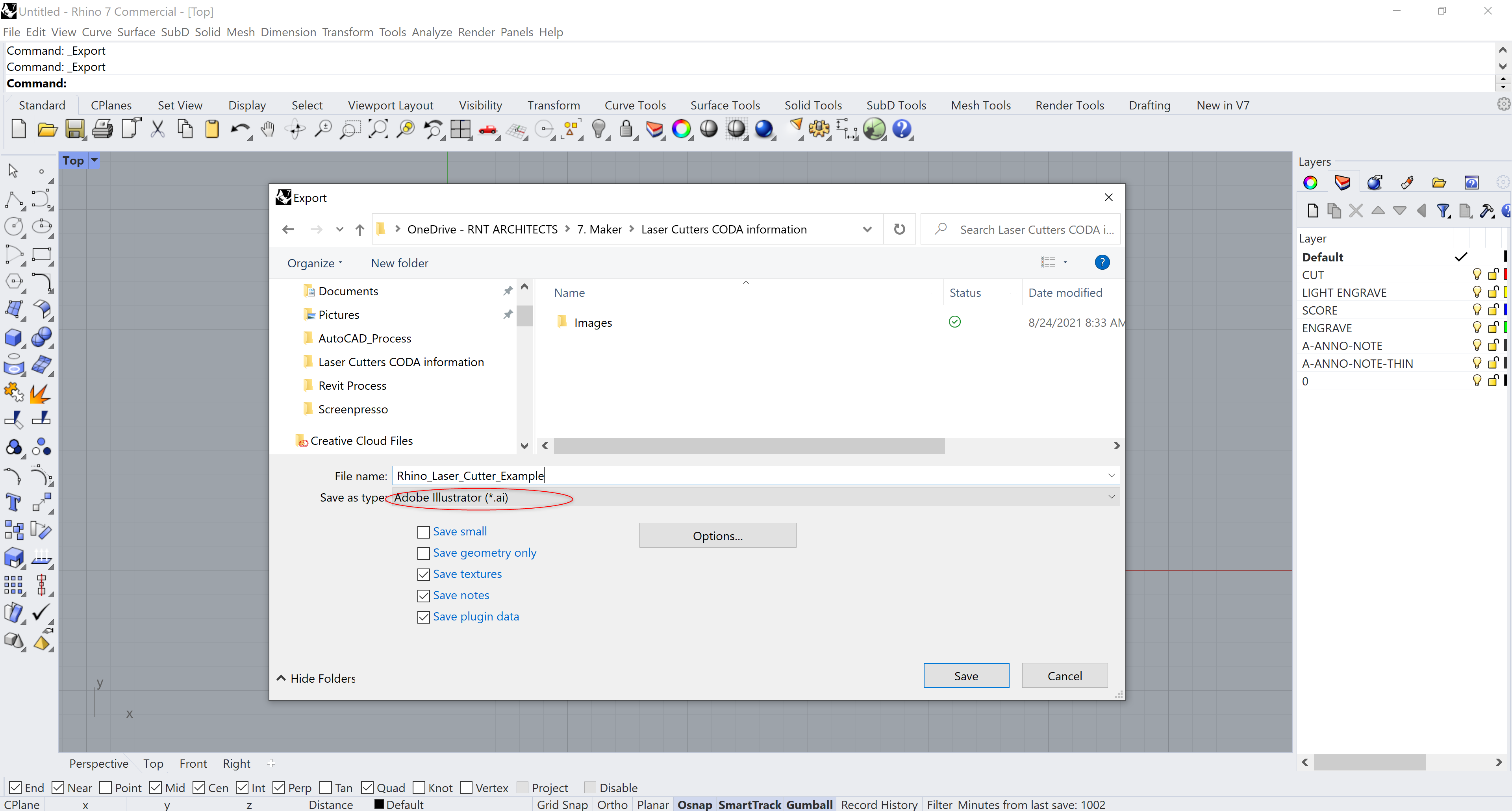This screenshot has height=811, width=1512.
Task: Click the Options... button
Action: (717, 536)
